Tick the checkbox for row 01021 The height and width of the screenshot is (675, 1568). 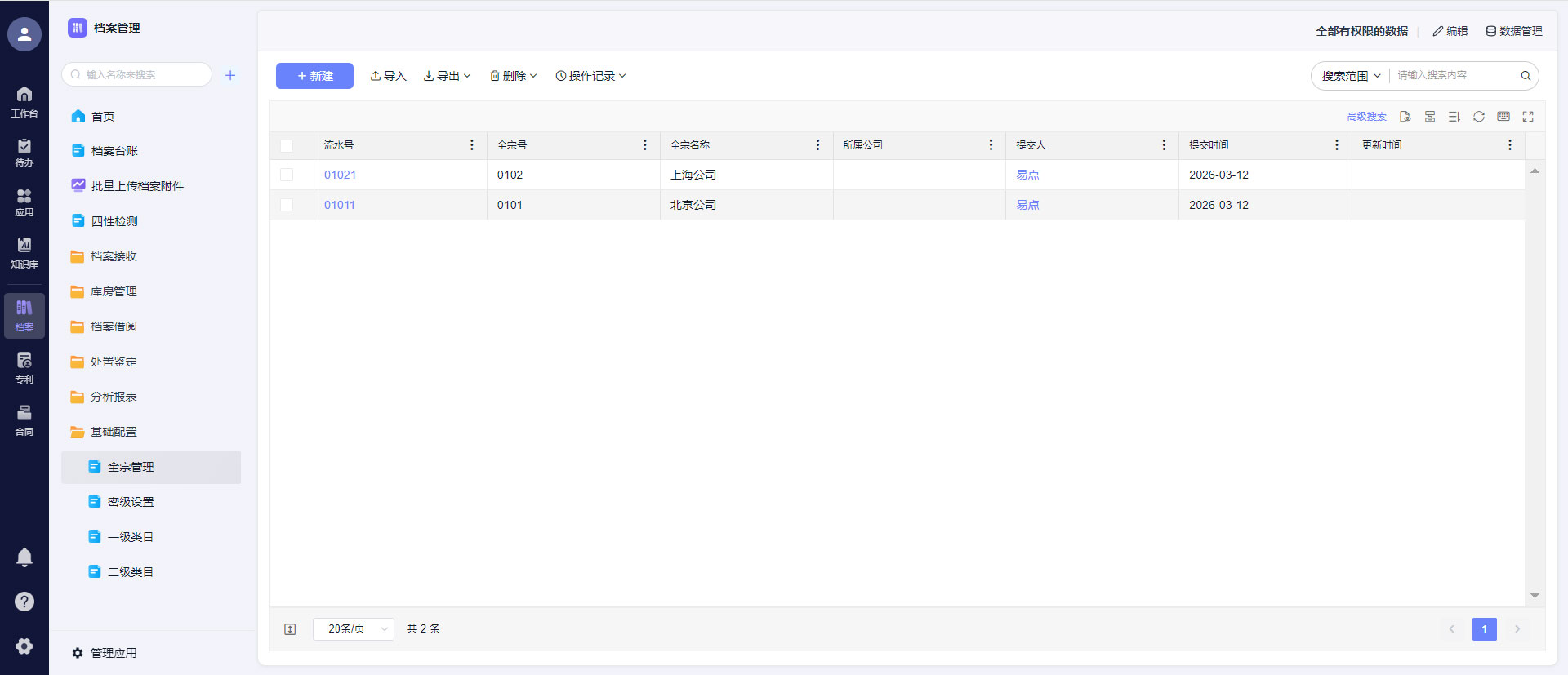[x=287, y=175]
